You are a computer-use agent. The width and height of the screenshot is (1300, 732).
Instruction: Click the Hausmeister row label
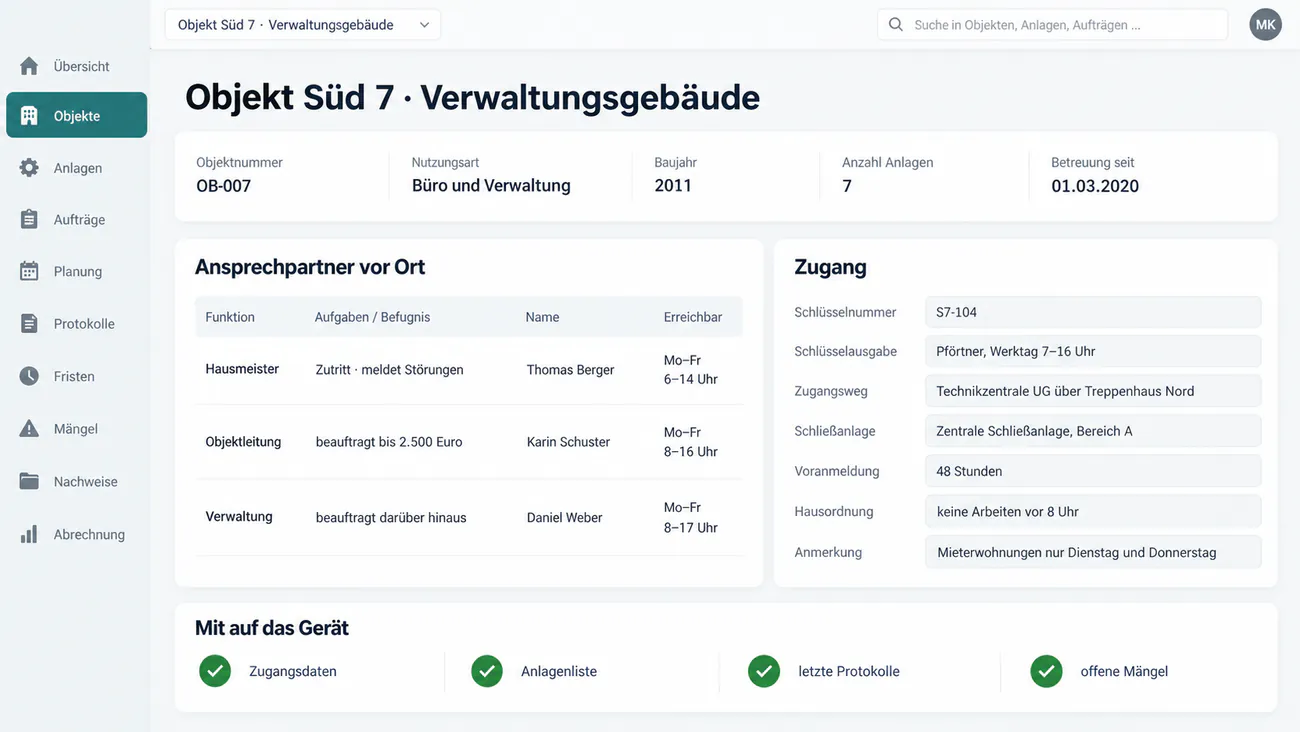pyautogui.click(x=242, y=369)
